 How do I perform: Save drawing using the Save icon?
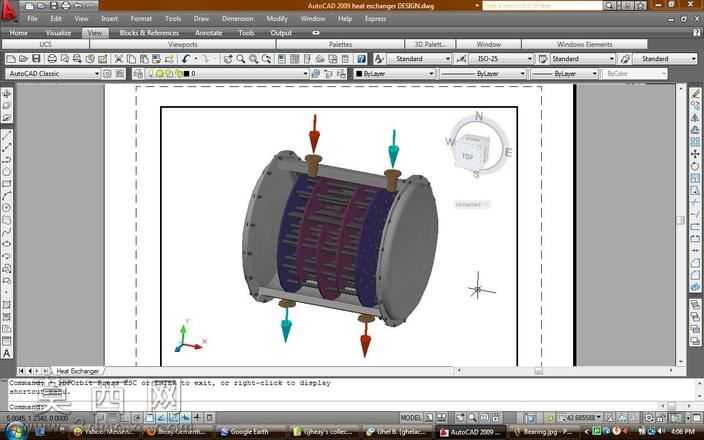[x=36, y=59]
